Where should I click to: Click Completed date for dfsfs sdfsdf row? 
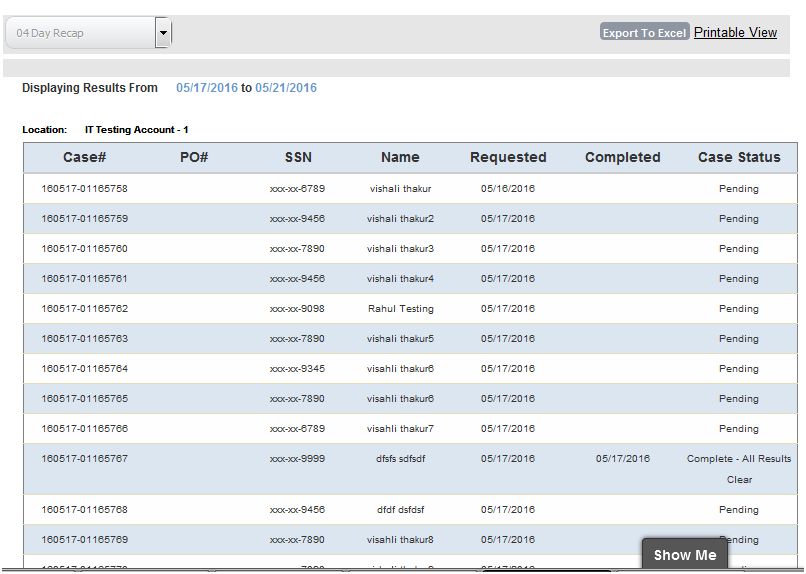point(622,458)
